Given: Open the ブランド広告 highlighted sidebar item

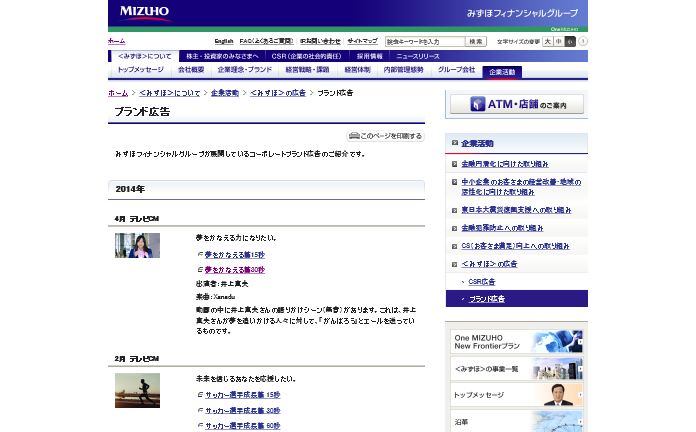Looking at the screenshot, I should (517, 299).
